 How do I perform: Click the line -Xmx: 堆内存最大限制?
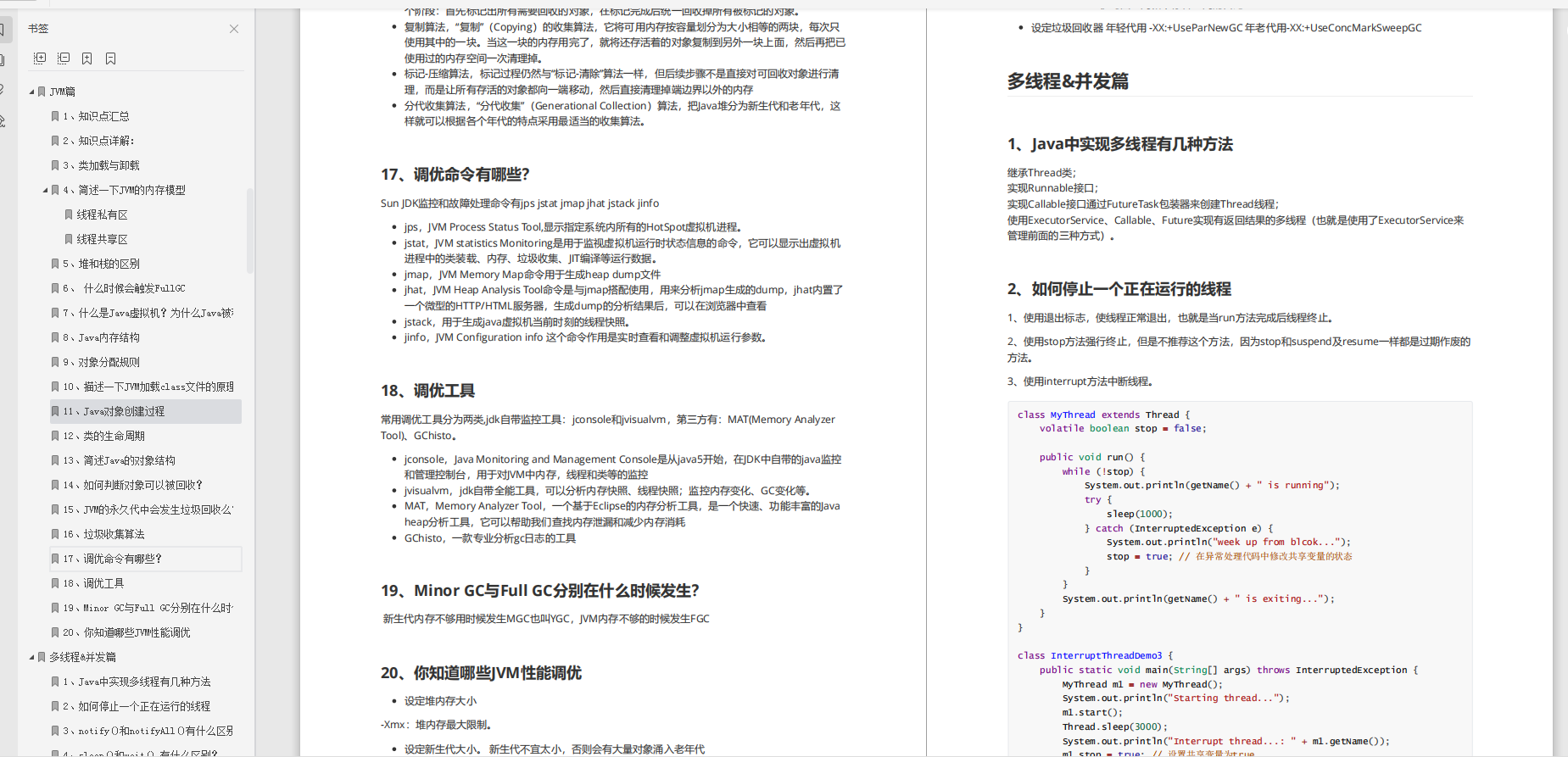point(436,725)
